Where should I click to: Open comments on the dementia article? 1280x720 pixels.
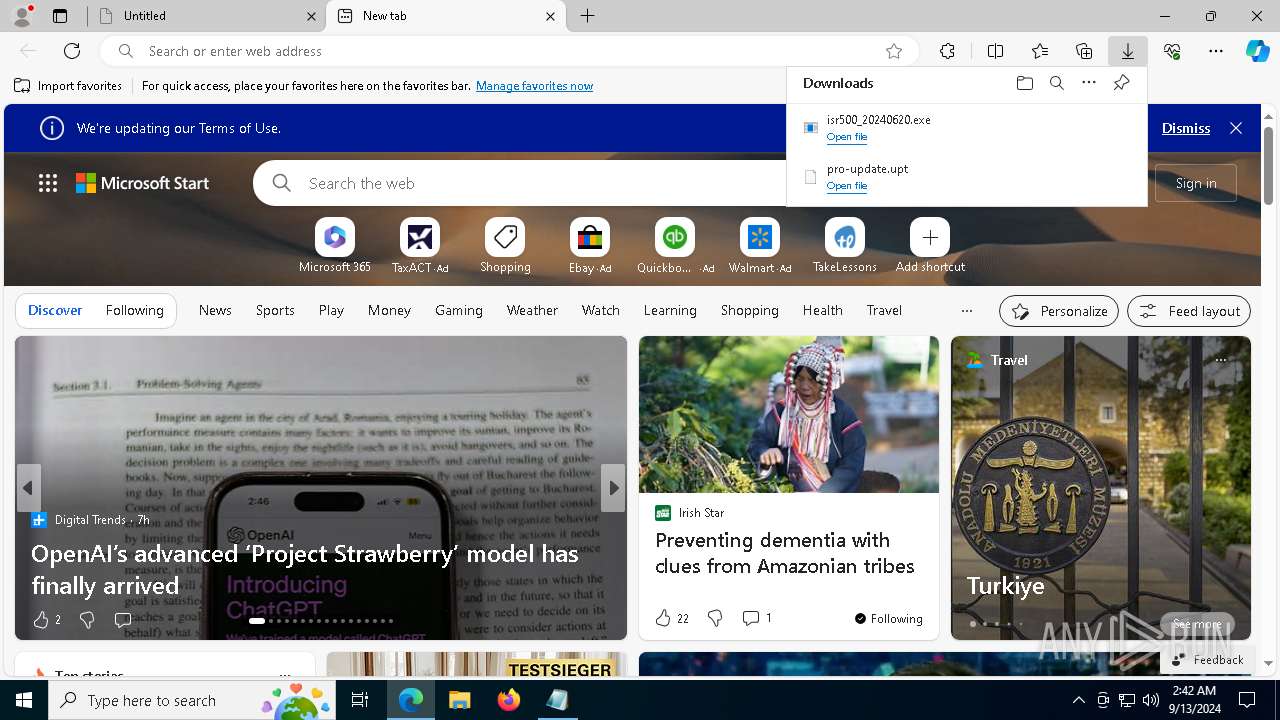(756, 618)
